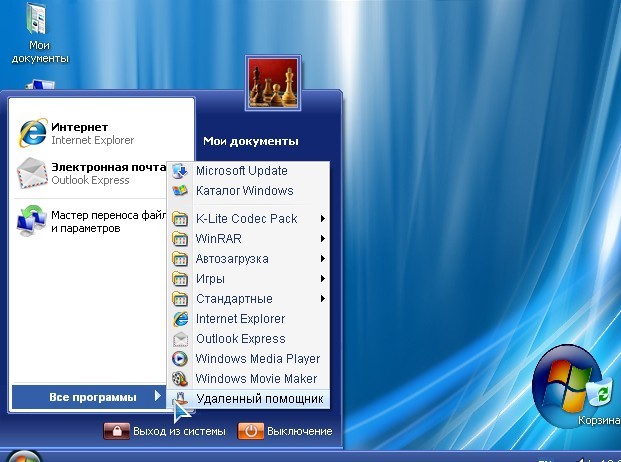Click Выключение text label
621x462 pixels.
[x=299, y=431]
